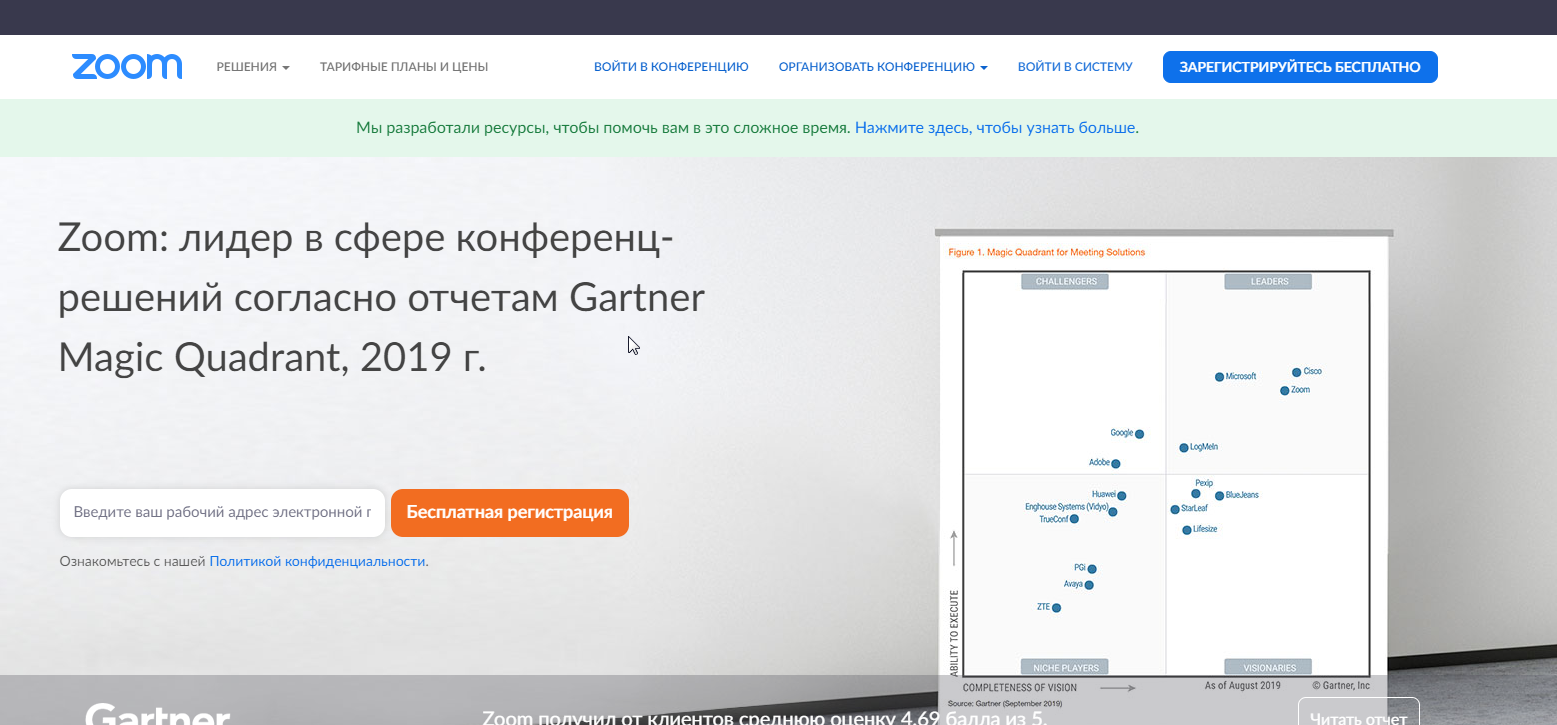1557x725 pixels.
Task: Click the CHALLENGERS label in the chart
Action: point(1066,282)
